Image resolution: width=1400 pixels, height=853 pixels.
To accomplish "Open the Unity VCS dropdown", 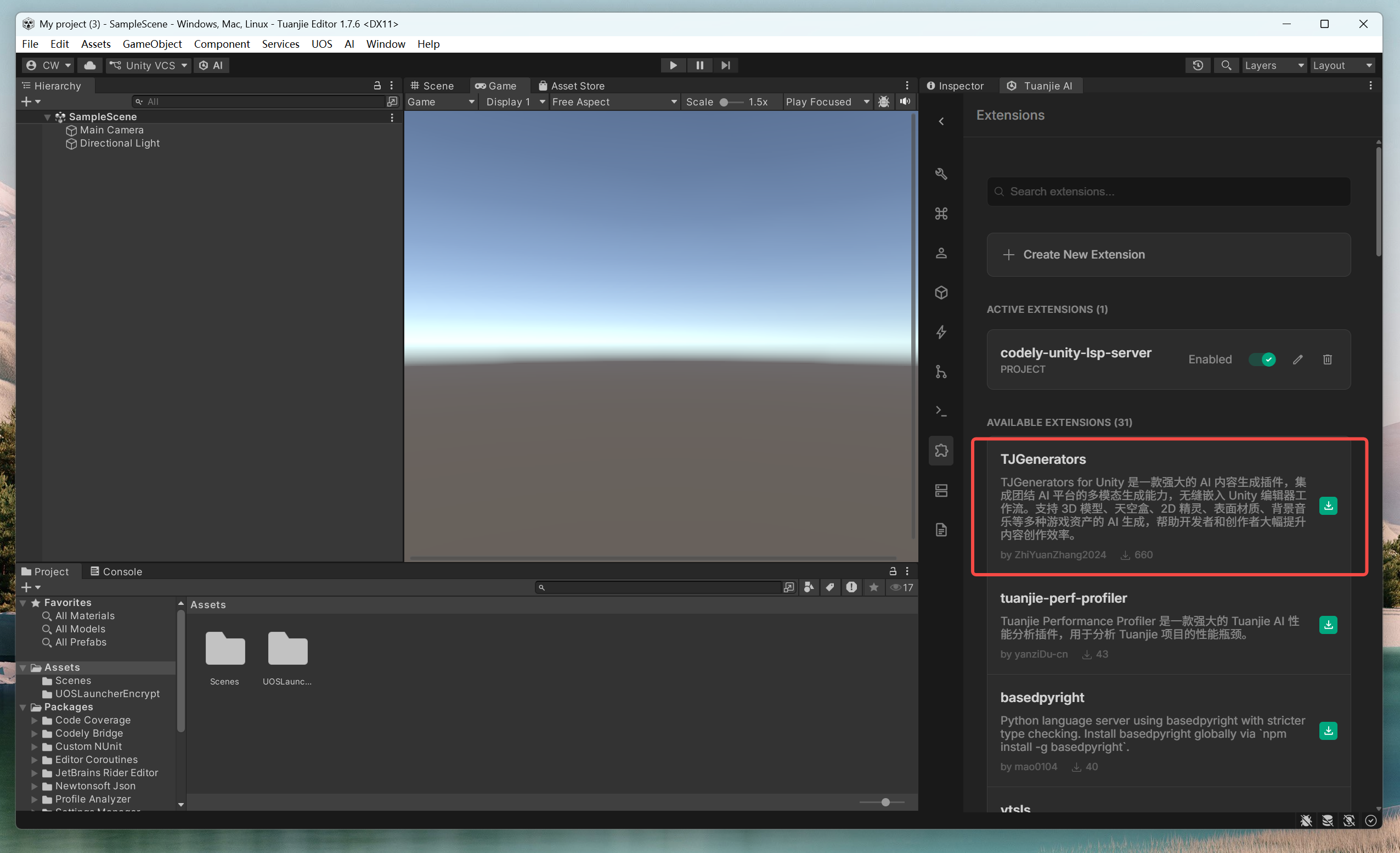I will [x=148, y=65].
